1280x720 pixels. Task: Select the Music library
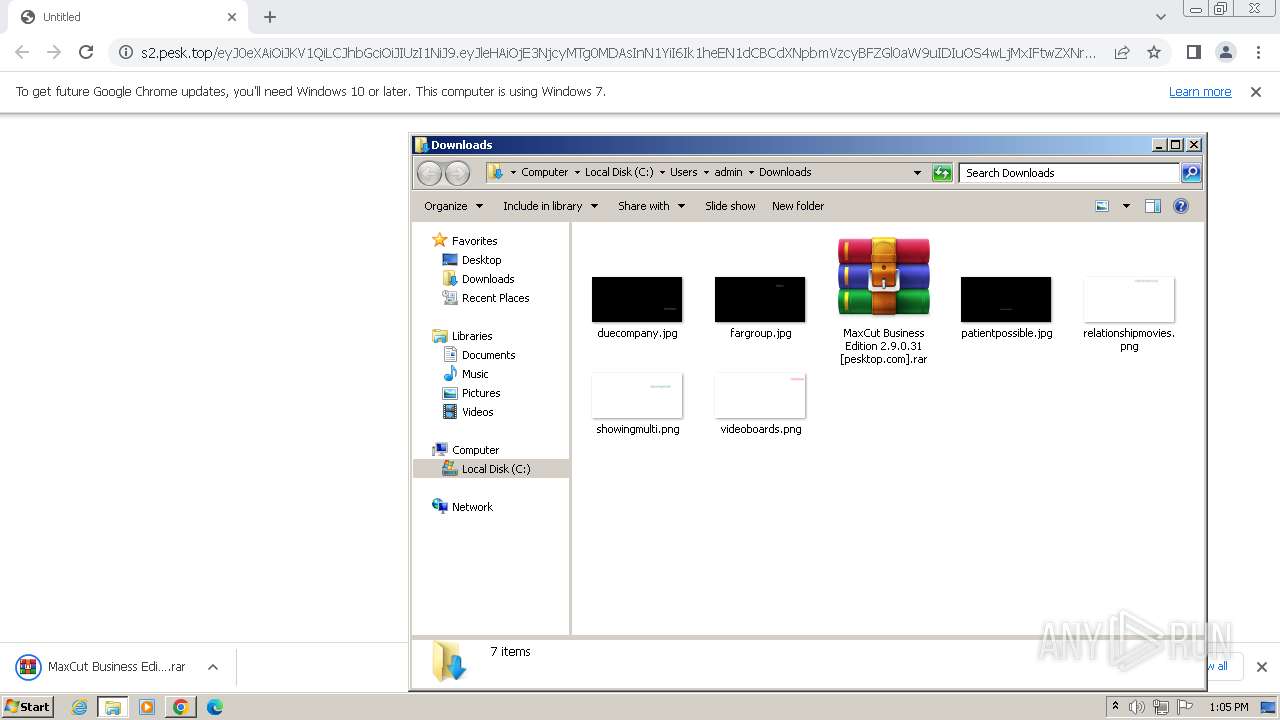(x=475, y=374)
